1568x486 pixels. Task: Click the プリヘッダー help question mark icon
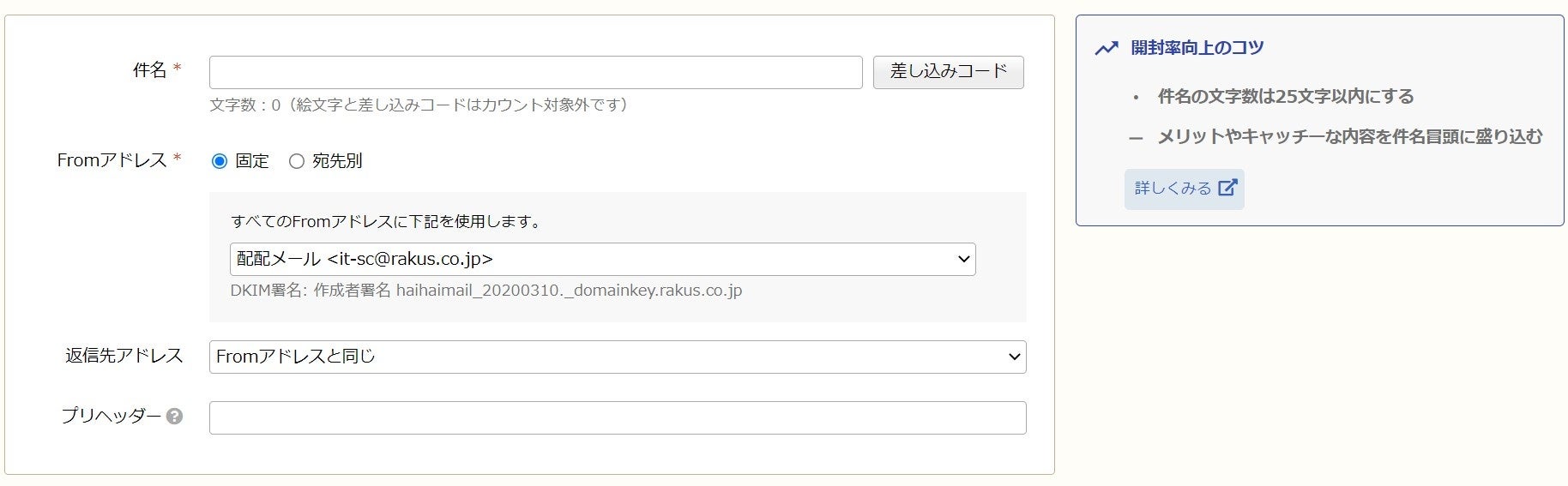coord(174,417)
